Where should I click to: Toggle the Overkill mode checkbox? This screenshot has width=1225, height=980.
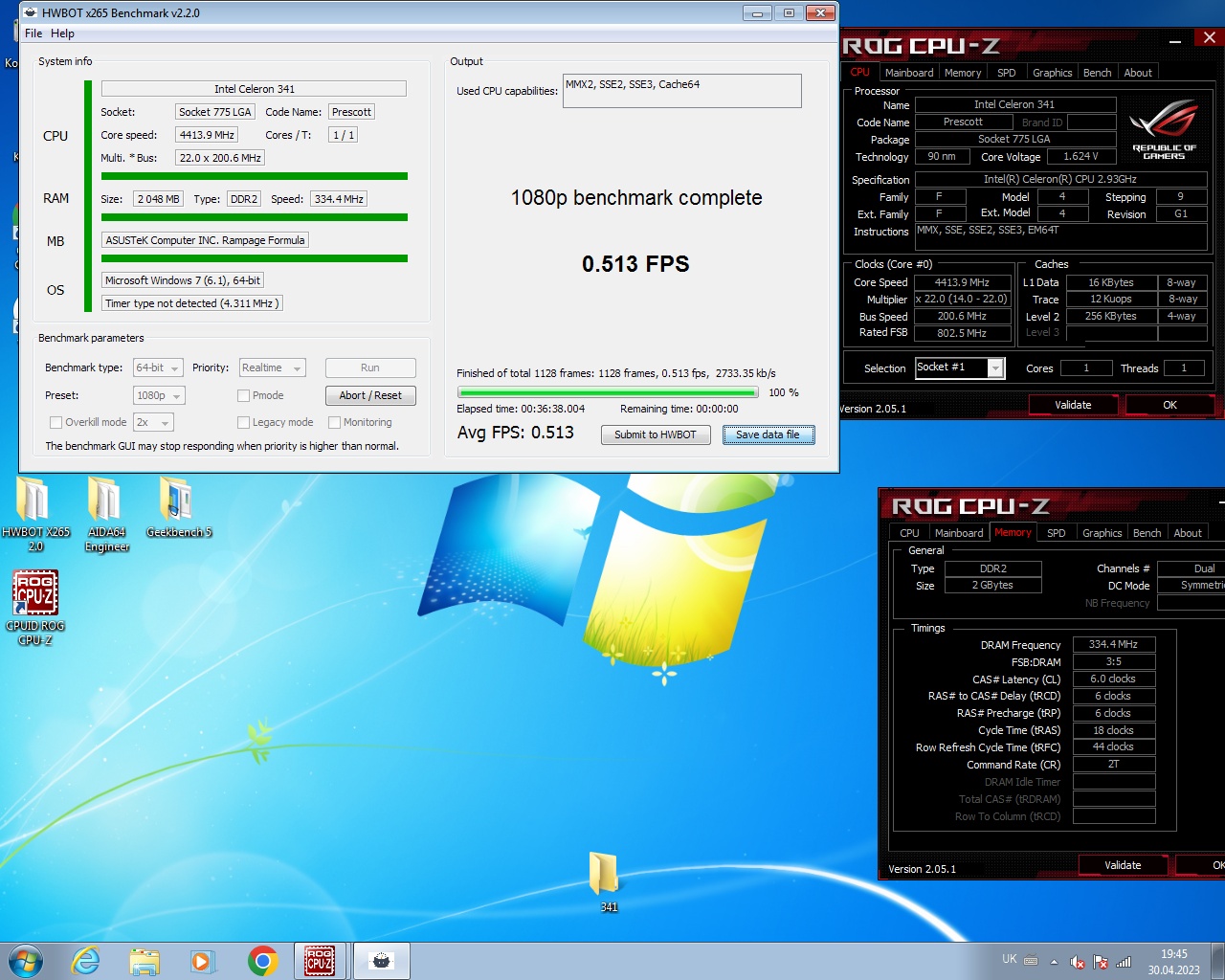pyautogui.click(x=56, y=422)
